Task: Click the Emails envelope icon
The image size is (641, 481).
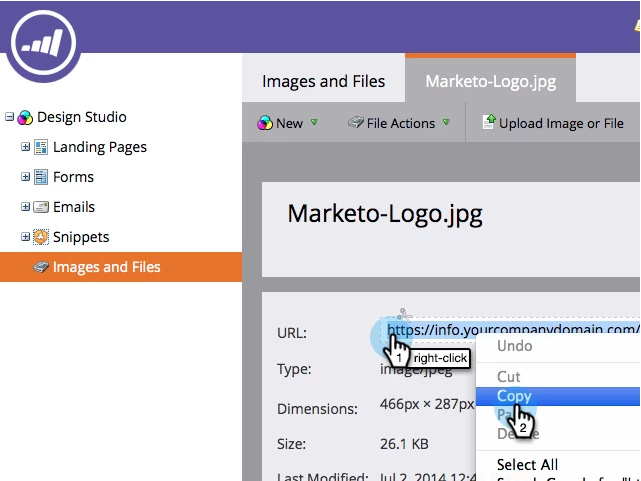Action: pyautogui.click(x=41, y=207)
